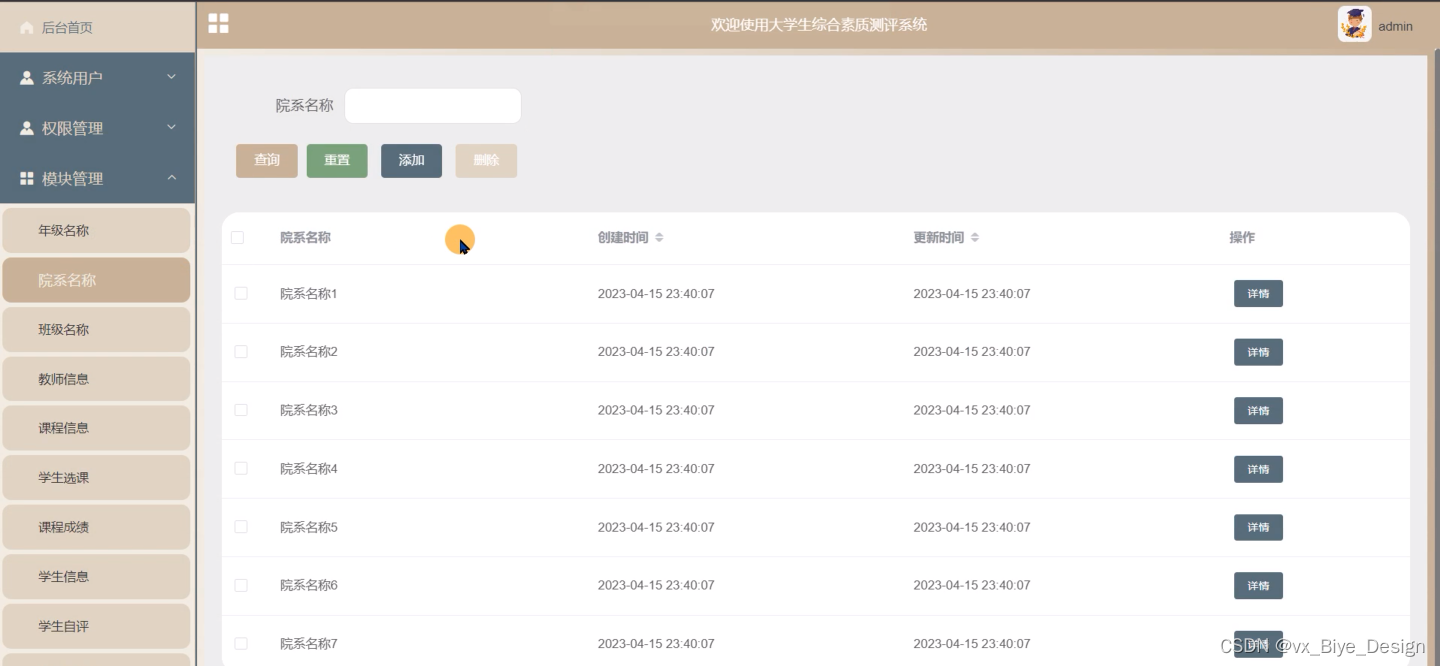Check the box for 院系名称5 row

coord(241,527)
